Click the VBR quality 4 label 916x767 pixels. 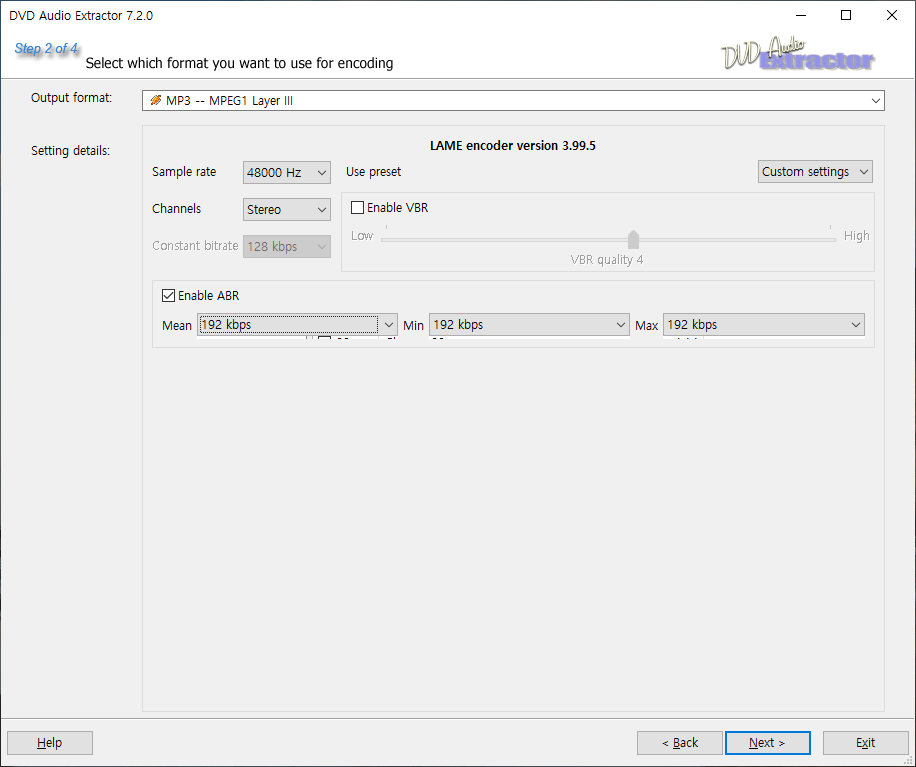click(x=607, y=260)
